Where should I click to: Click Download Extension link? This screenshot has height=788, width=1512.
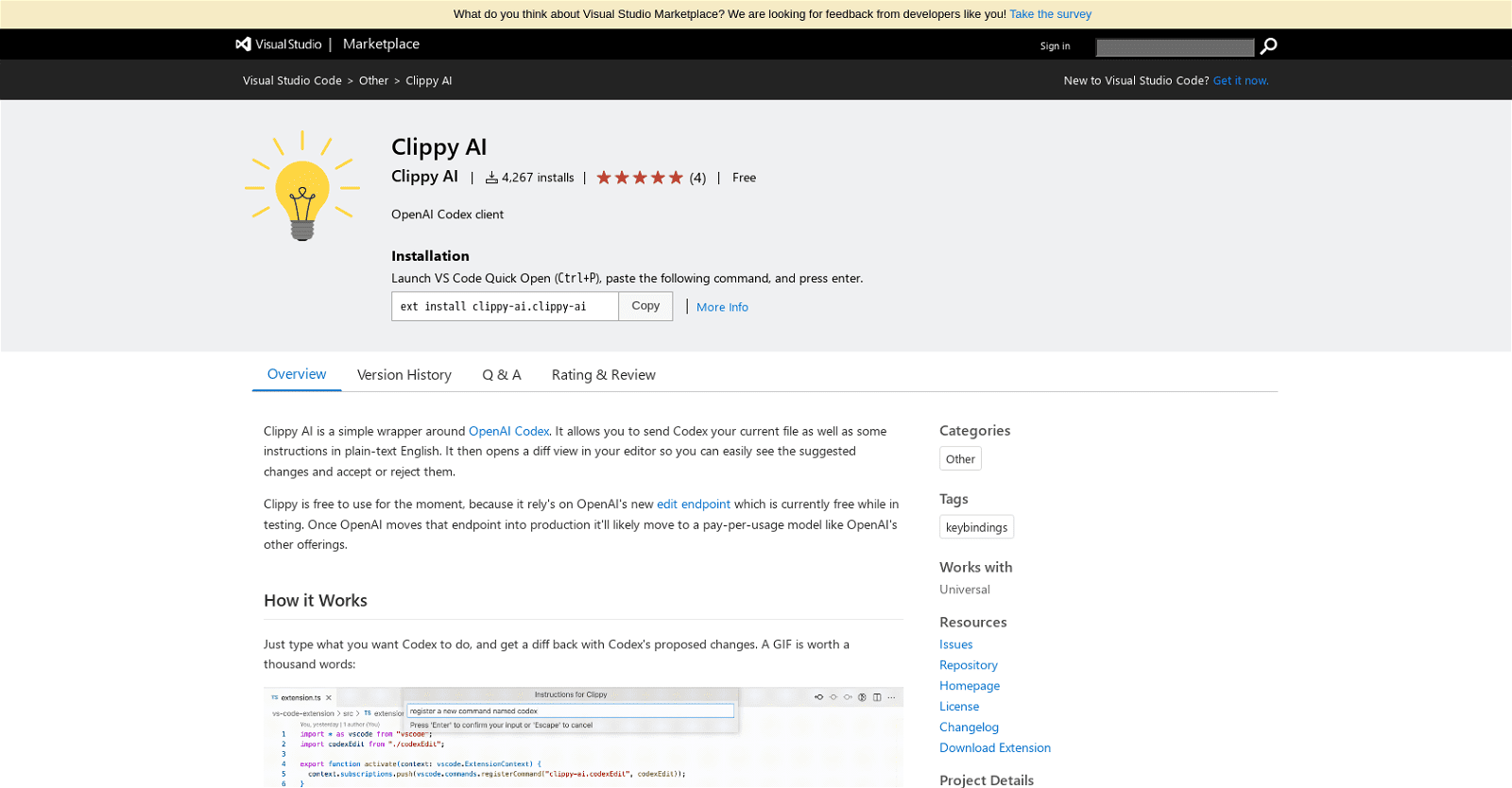coord(995,748)
